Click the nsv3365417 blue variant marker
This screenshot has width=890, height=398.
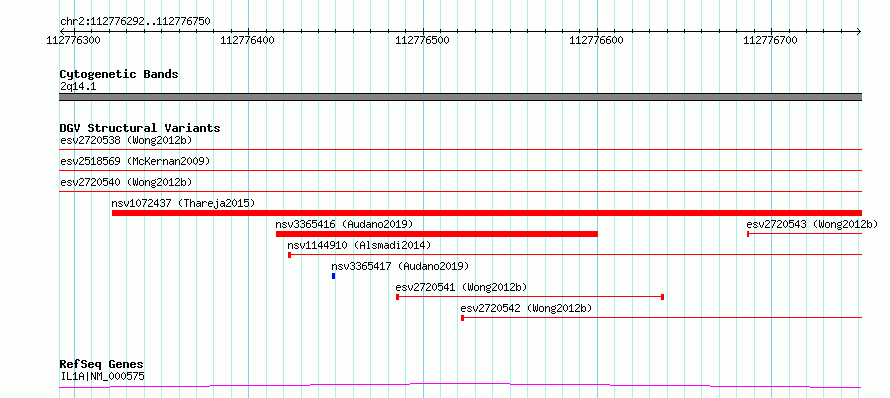pyautogui.click(x=333, y=276)
